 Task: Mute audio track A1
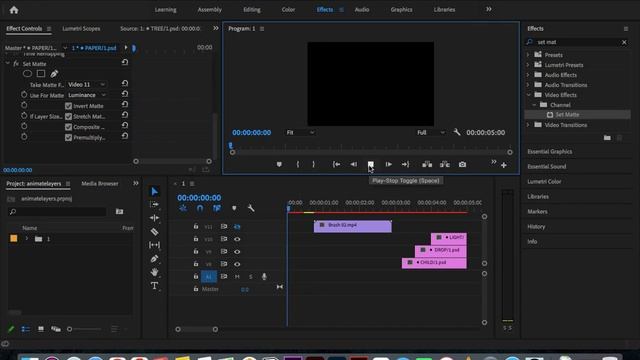(x=237, y=277)
